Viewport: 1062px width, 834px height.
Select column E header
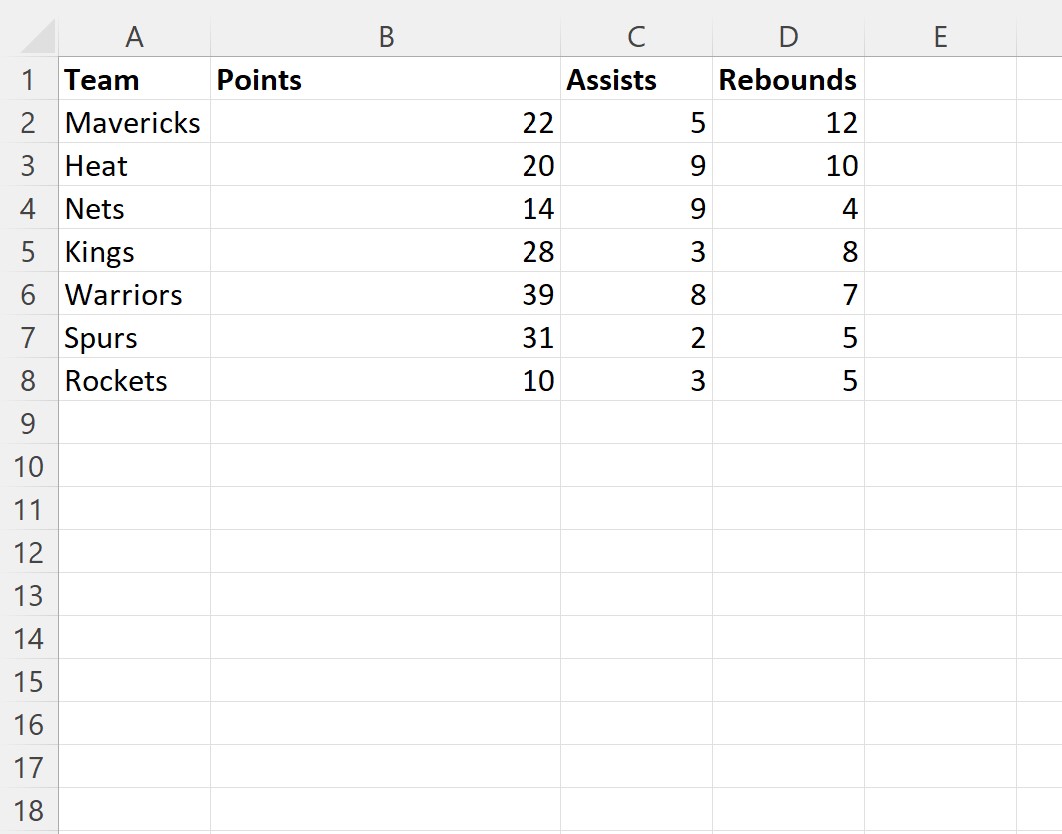(x=940, y=37)
